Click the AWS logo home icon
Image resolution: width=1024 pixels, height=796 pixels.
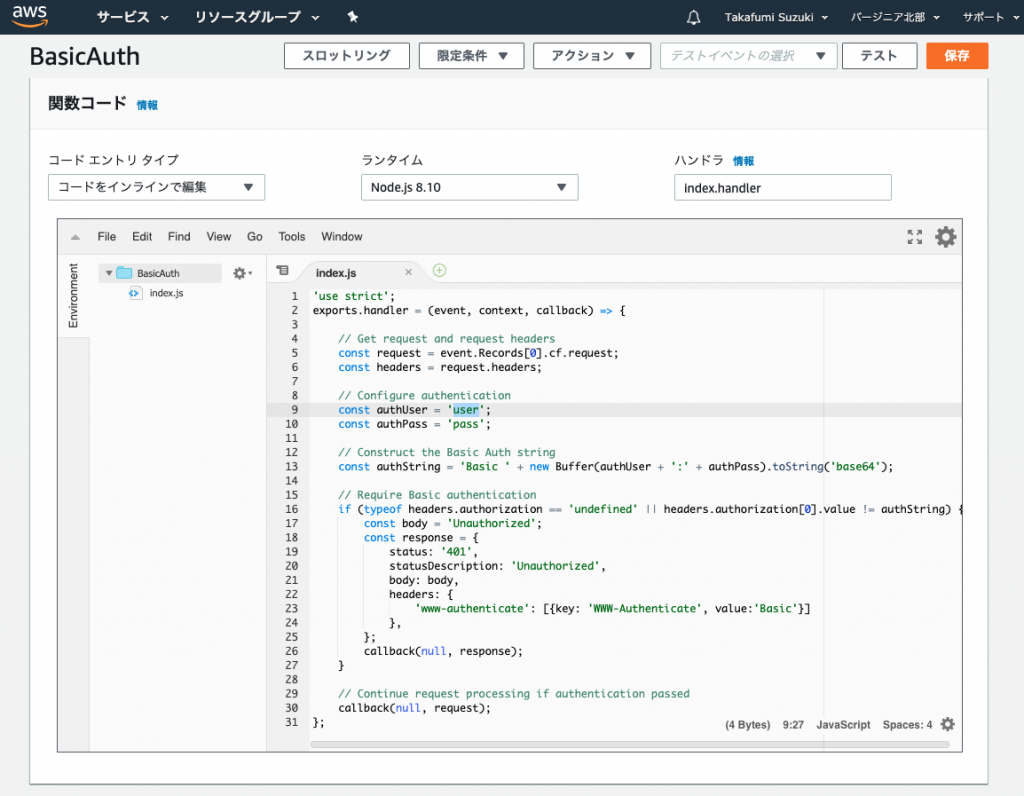pyautogui.click(x=29, y=17)
